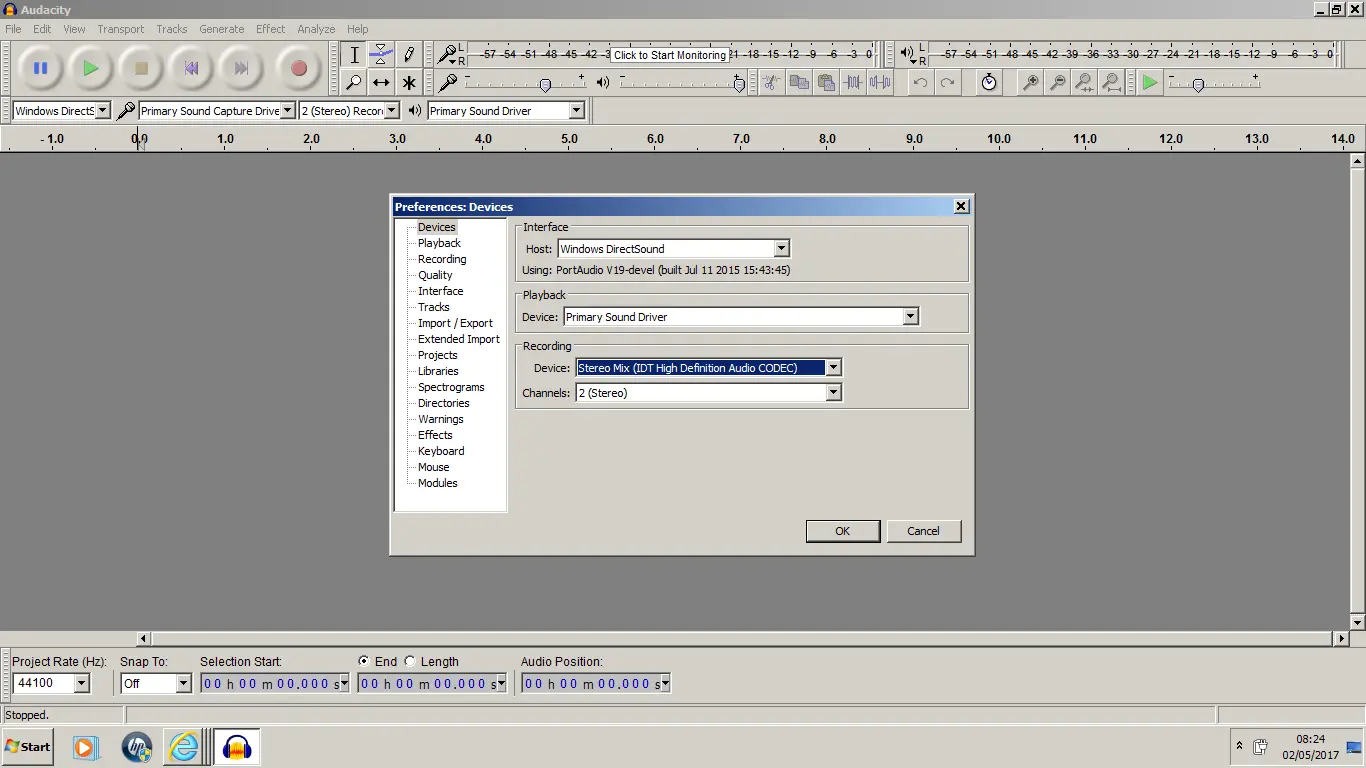1366x768 pixels.
Task: Select the Time Shift tool
Action: click(x=381, y=82)
